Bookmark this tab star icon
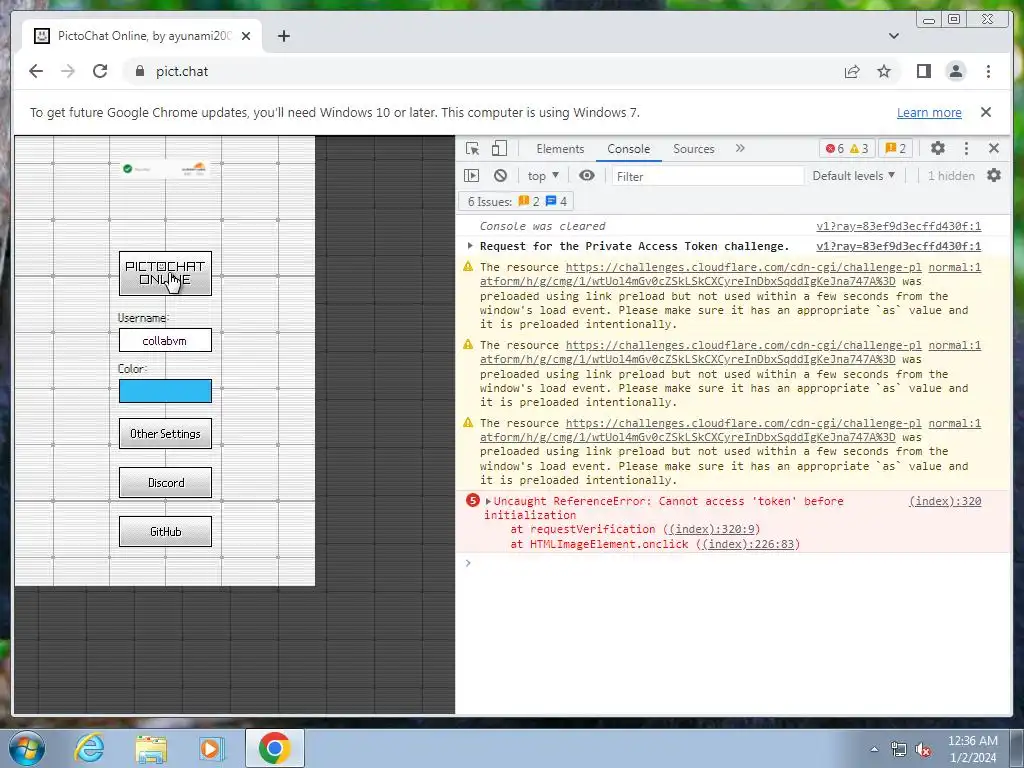This screenshot has width=1024, height=768. click(884, 71)
